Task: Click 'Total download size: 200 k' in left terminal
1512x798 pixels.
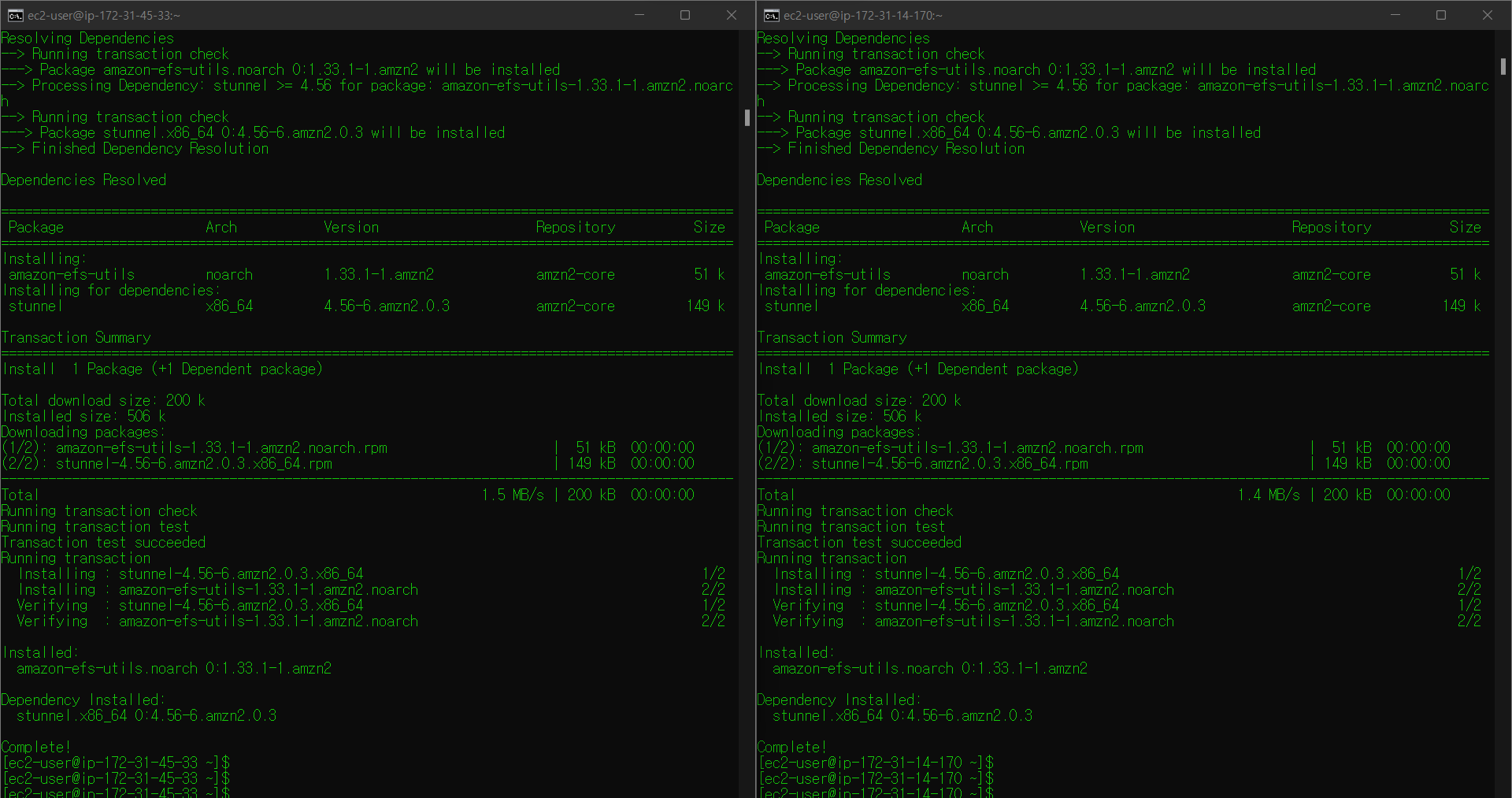Action: click(x=103, y=401)
